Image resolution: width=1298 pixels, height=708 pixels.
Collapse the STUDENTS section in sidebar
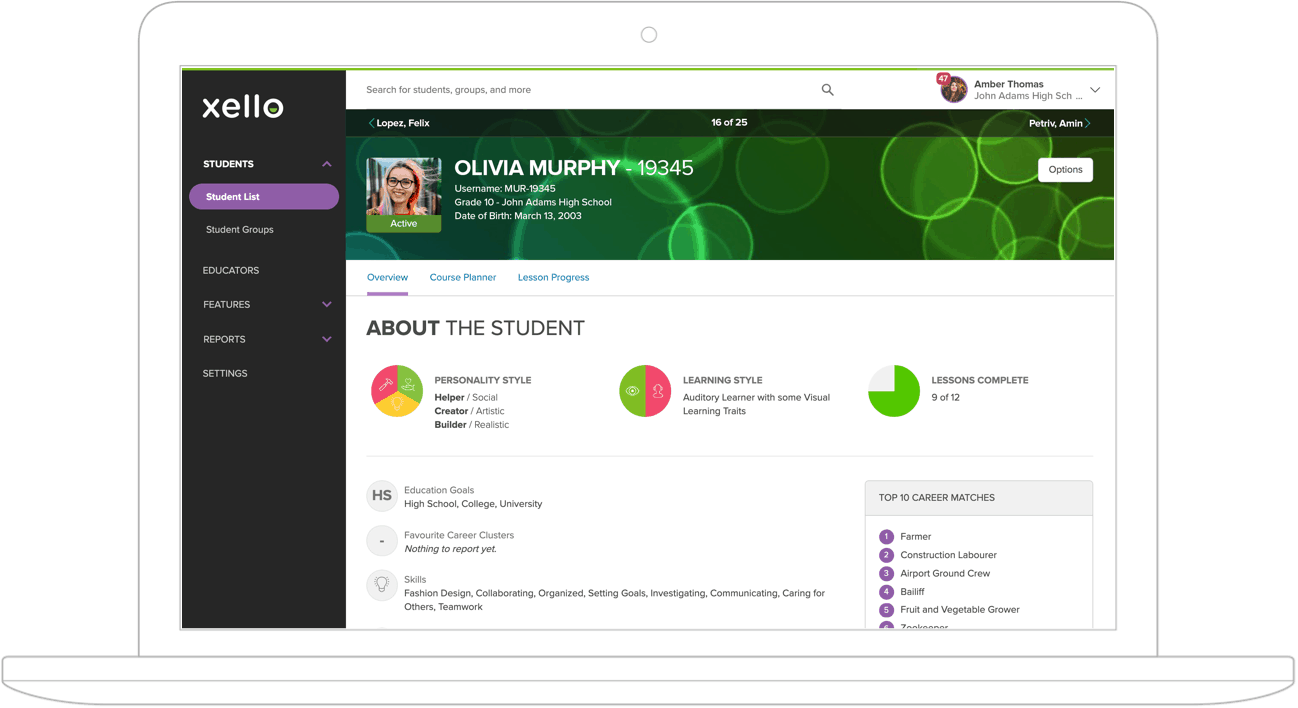(x=326, y=163)
